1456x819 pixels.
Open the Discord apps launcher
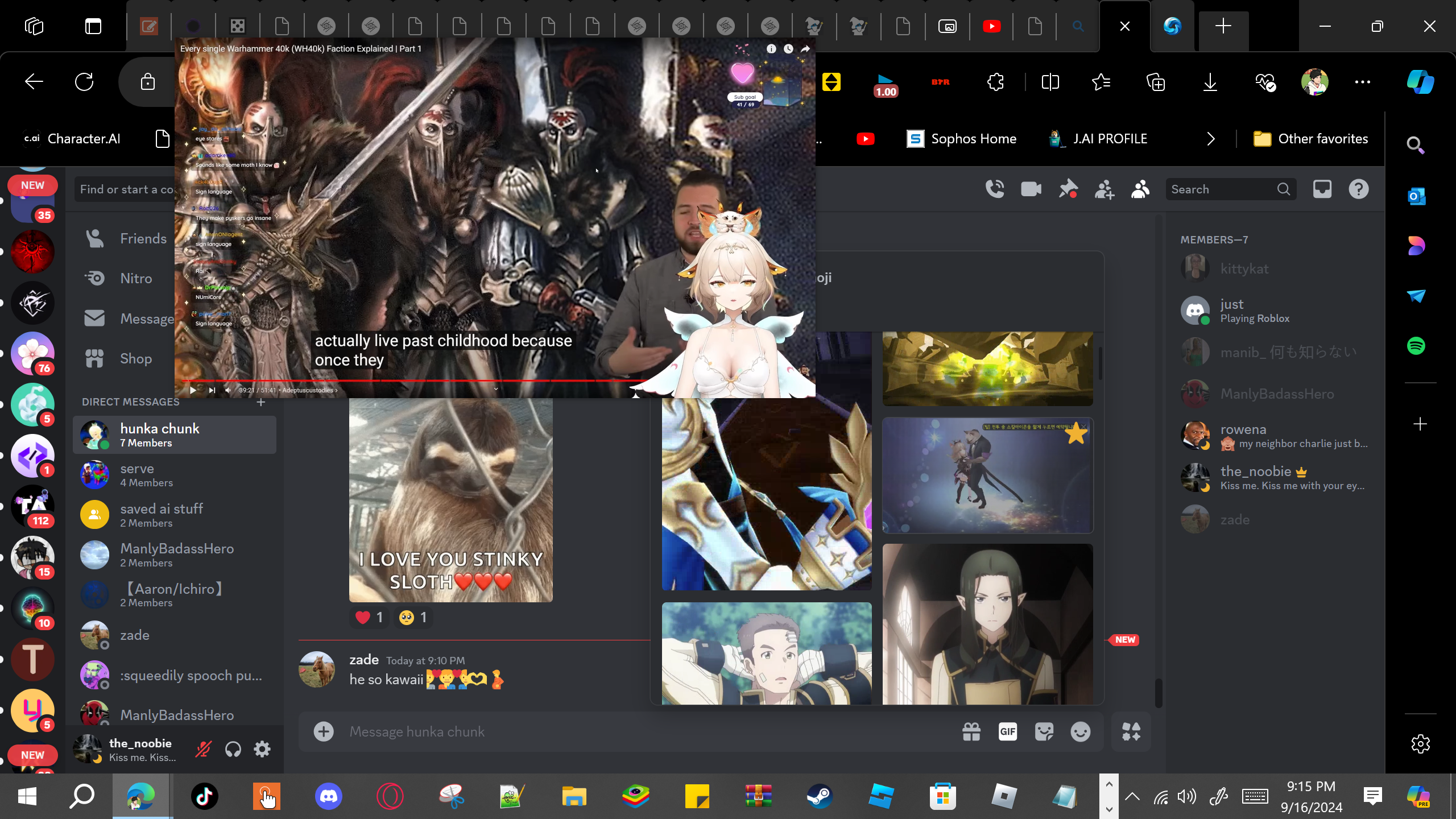click(x=1131, y=732)
